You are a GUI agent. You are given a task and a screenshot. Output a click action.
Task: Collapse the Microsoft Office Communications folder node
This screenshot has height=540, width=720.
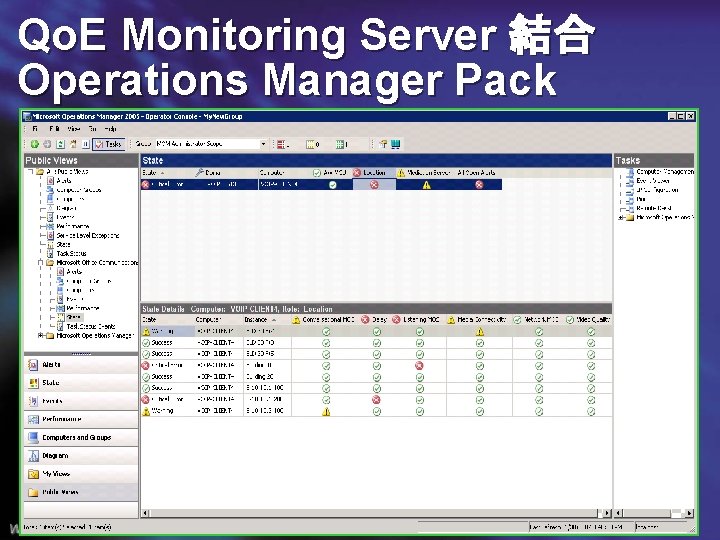[40, 263]
